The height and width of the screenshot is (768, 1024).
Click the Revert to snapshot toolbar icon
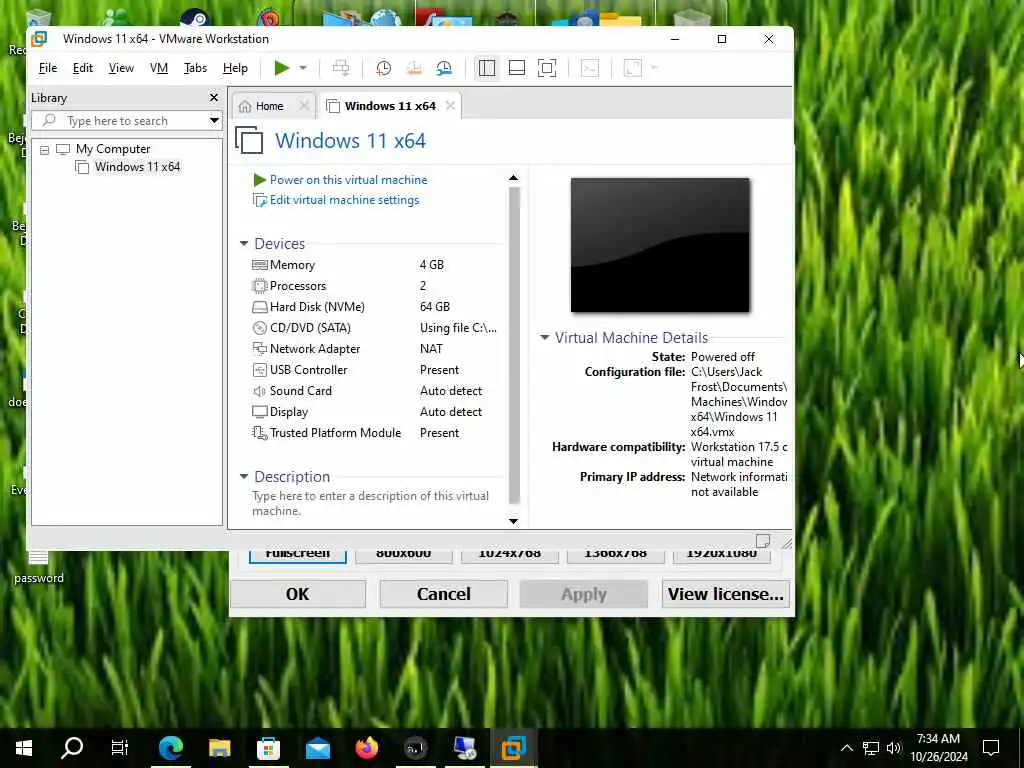pyautogui.click(x=414, y=68)
